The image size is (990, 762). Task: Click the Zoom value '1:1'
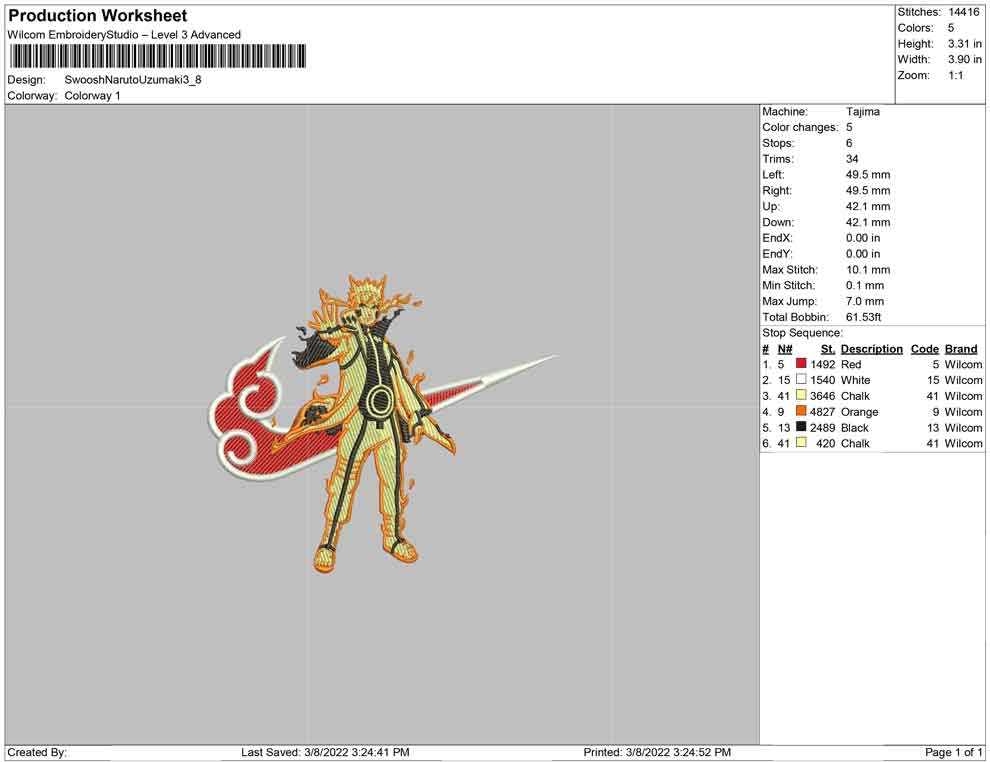click(955, 75)
